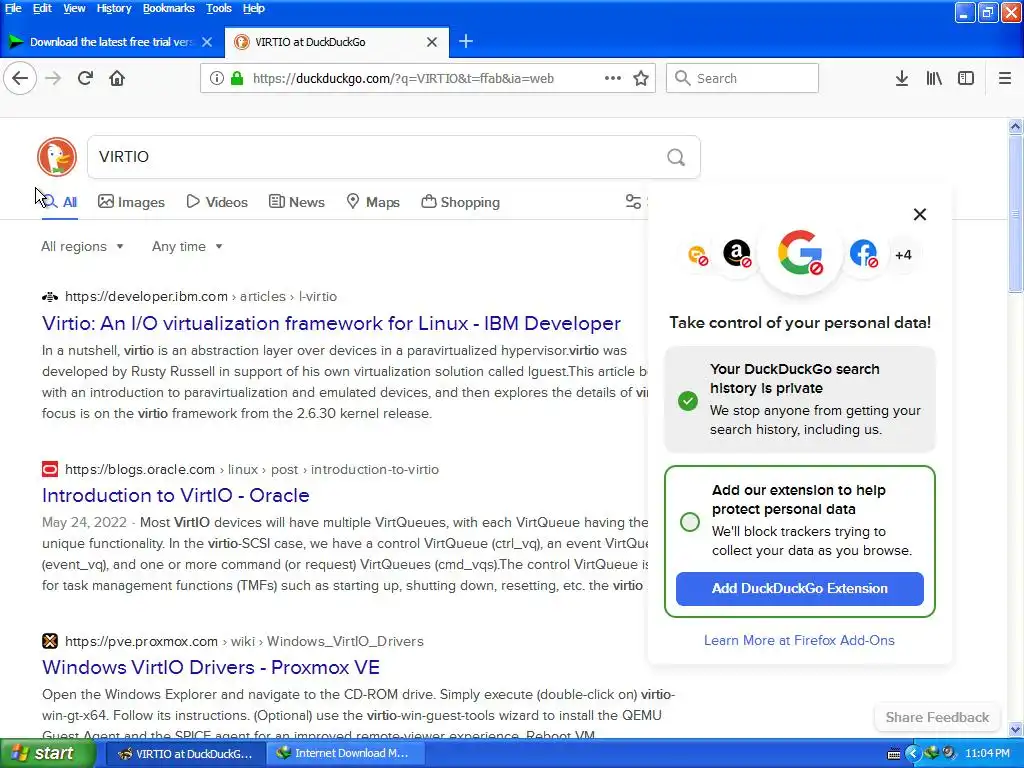
Task: Switch to Images results
Action: (x=131, y=202)
